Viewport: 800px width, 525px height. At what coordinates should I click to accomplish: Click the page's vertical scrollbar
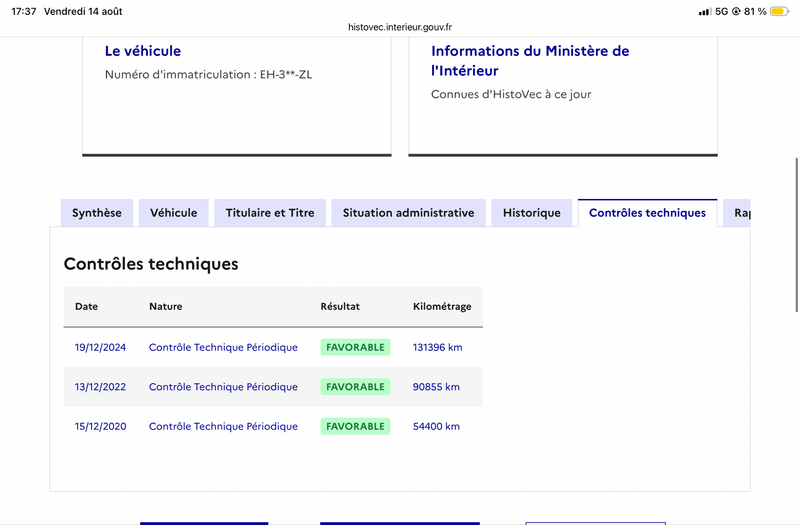(797, 235)
